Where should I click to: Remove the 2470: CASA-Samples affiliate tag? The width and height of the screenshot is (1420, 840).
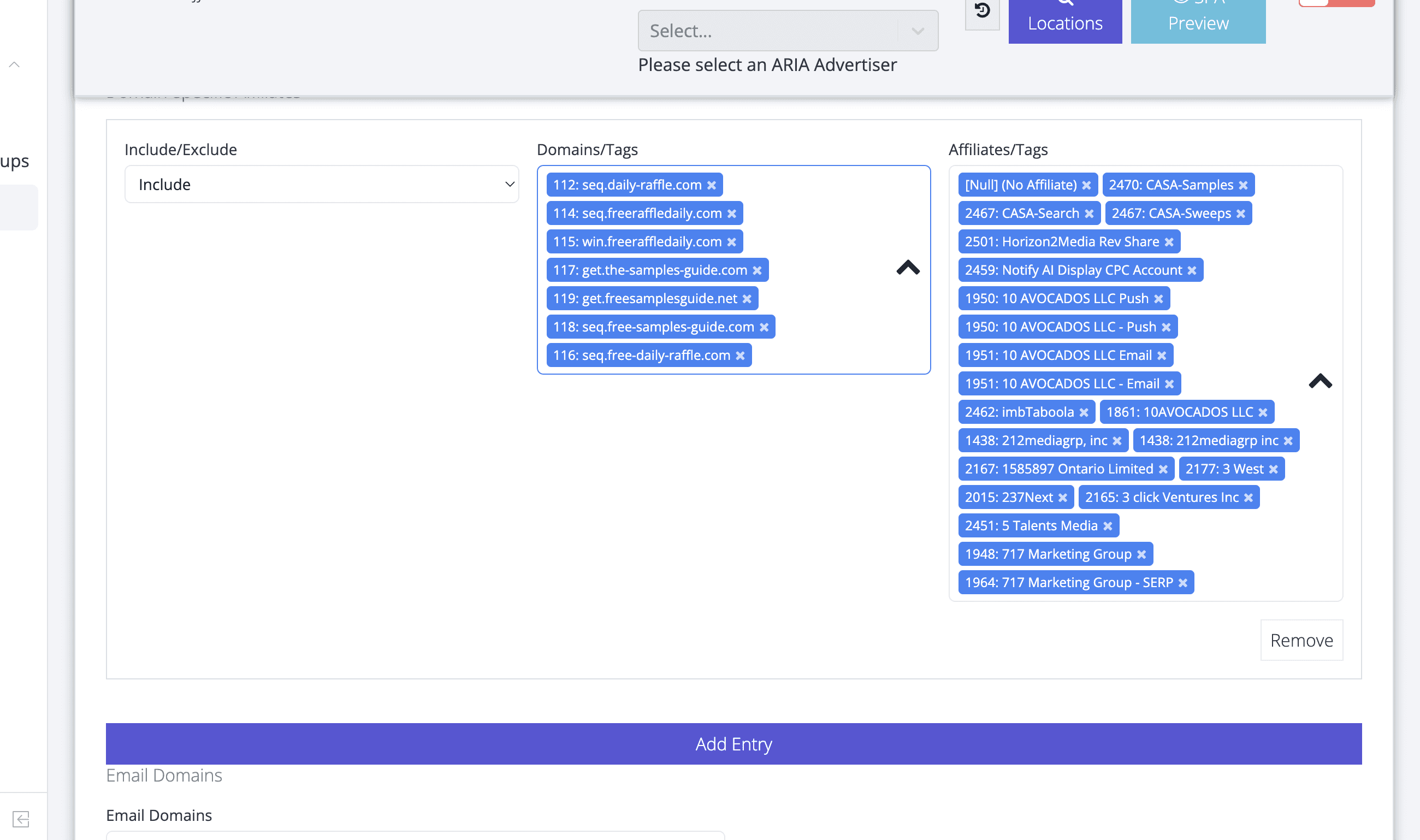pyautogui.click(x=1244, y=185)
